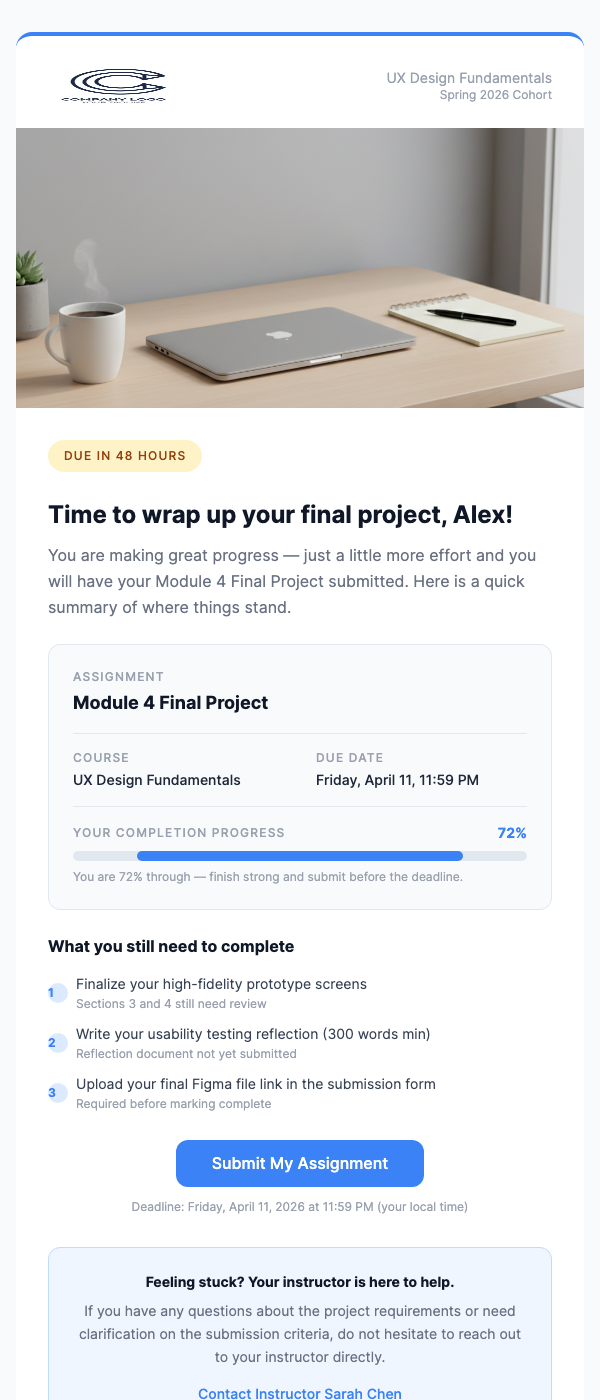Screen dimensions: 600x1400
Task: Click the Due in 48 Hours badge
Action: coord(125,456)
